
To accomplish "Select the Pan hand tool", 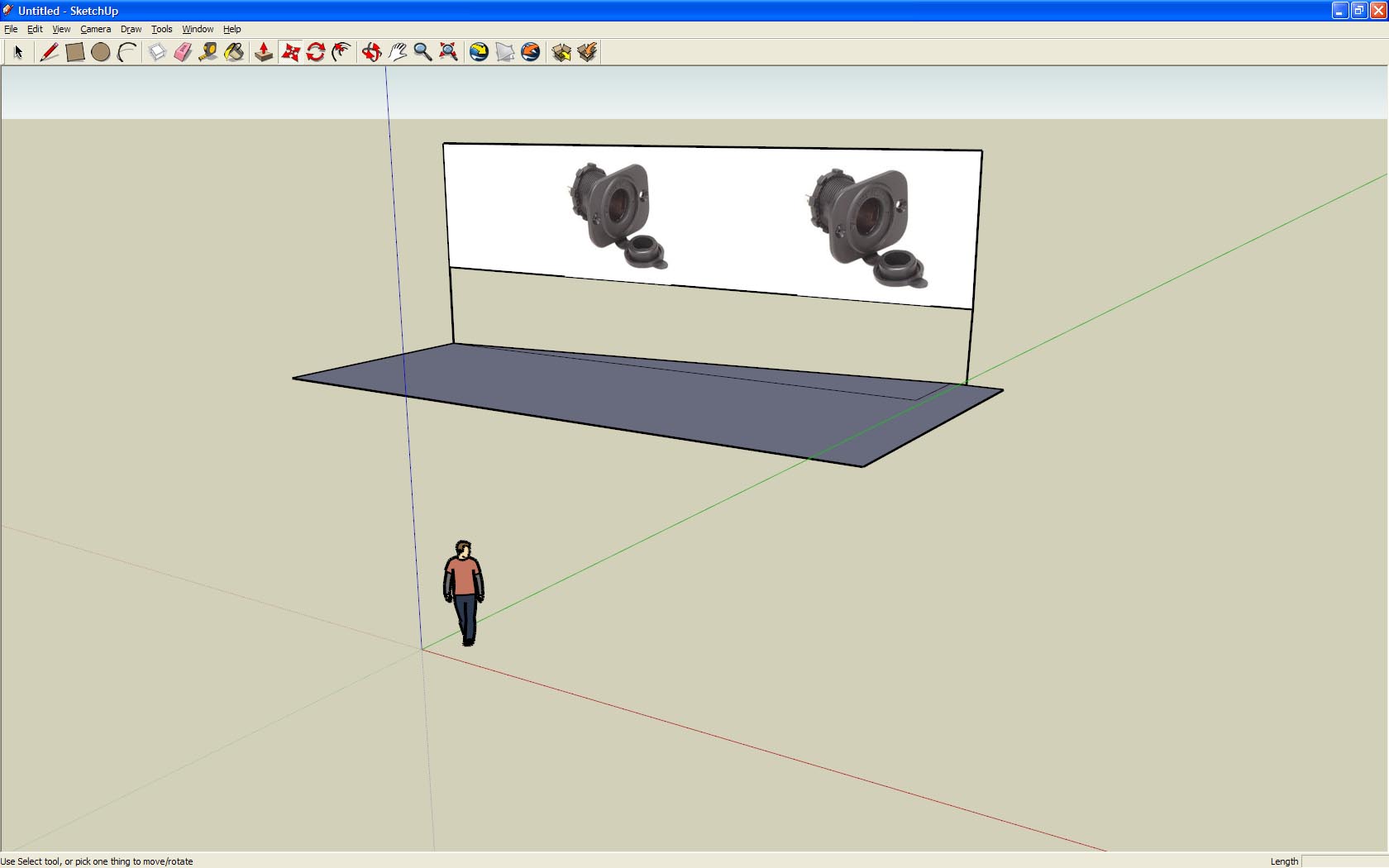I will click(x=398, y=52).
